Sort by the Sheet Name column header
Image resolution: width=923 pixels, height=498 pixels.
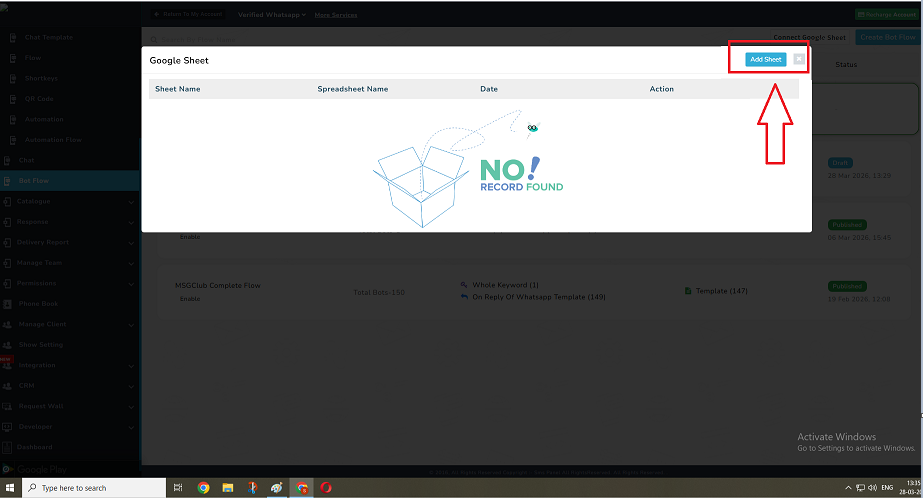178,89
